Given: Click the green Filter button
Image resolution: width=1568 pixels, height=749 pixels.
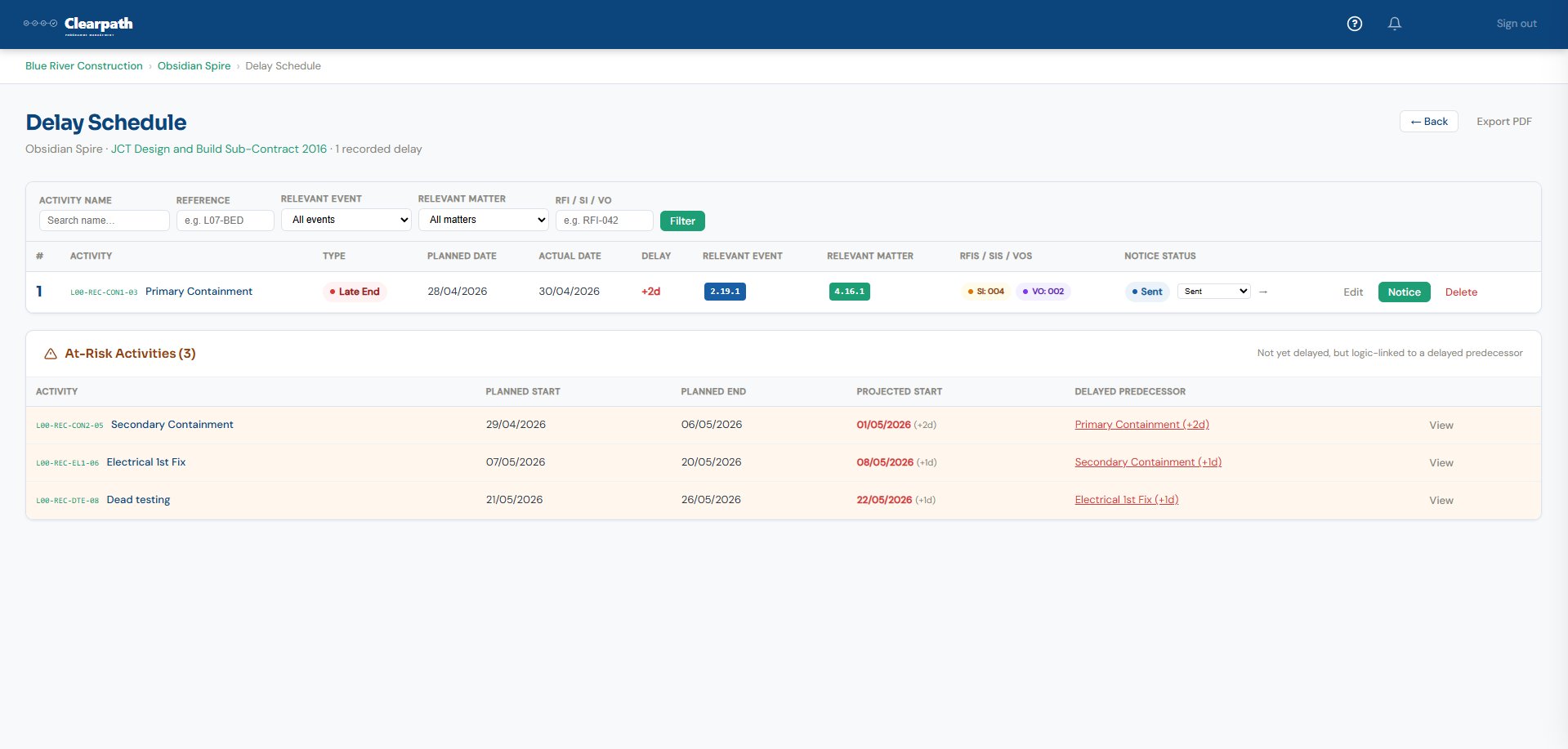Looking at the screenshot, I should 682,221.
